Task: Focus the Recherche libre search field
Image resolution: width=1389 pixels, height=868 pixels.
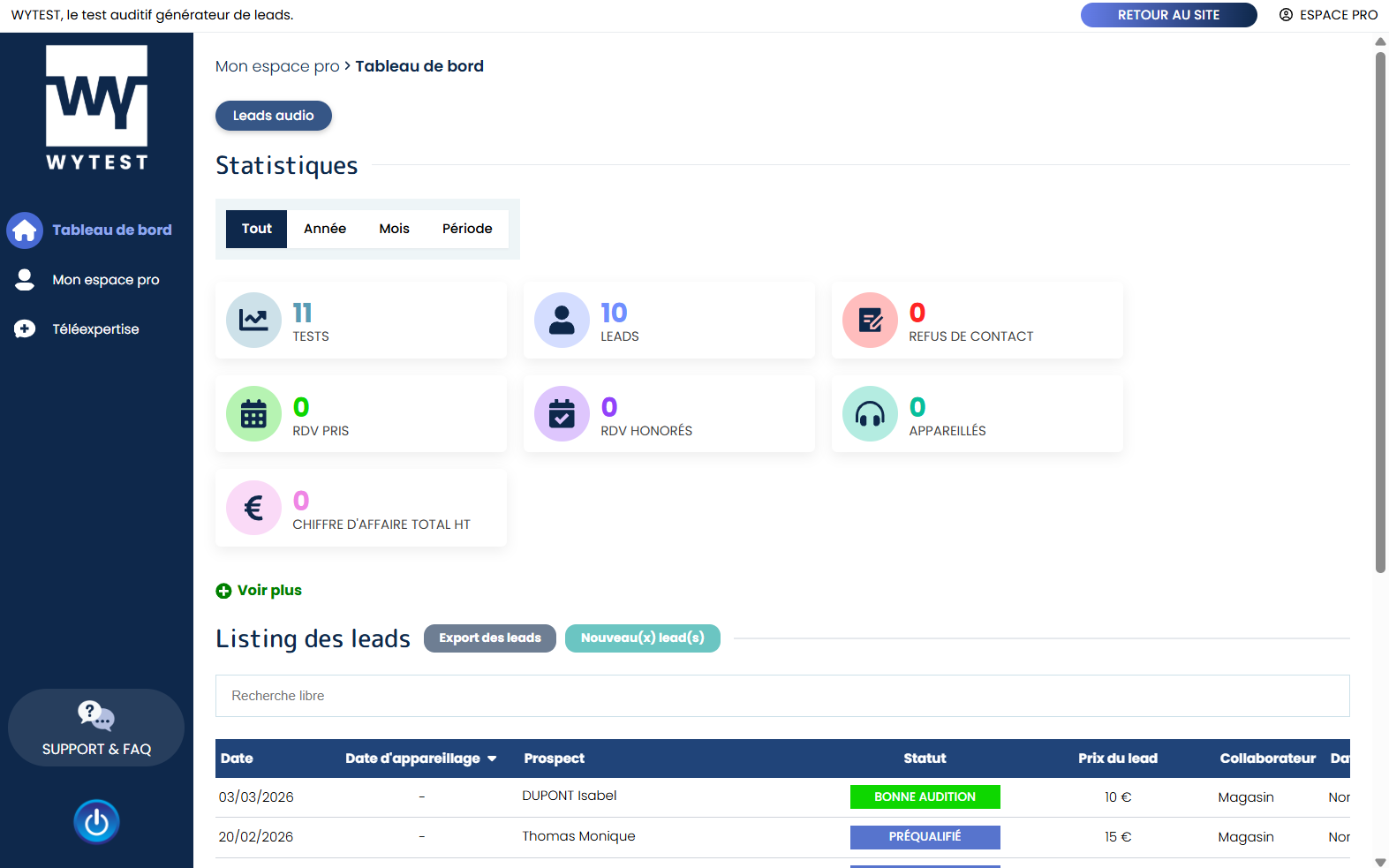Action: [x=781, y=696]
